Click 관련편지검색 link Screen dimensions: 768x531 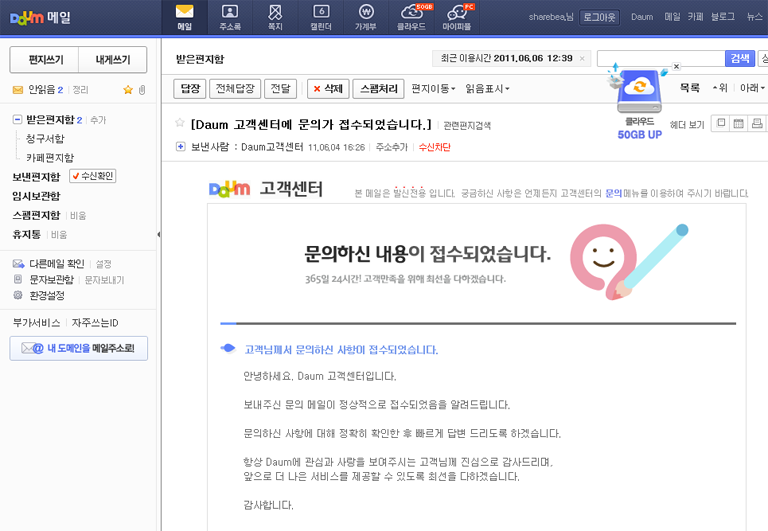pyautogui.click(x=467, y=126)
